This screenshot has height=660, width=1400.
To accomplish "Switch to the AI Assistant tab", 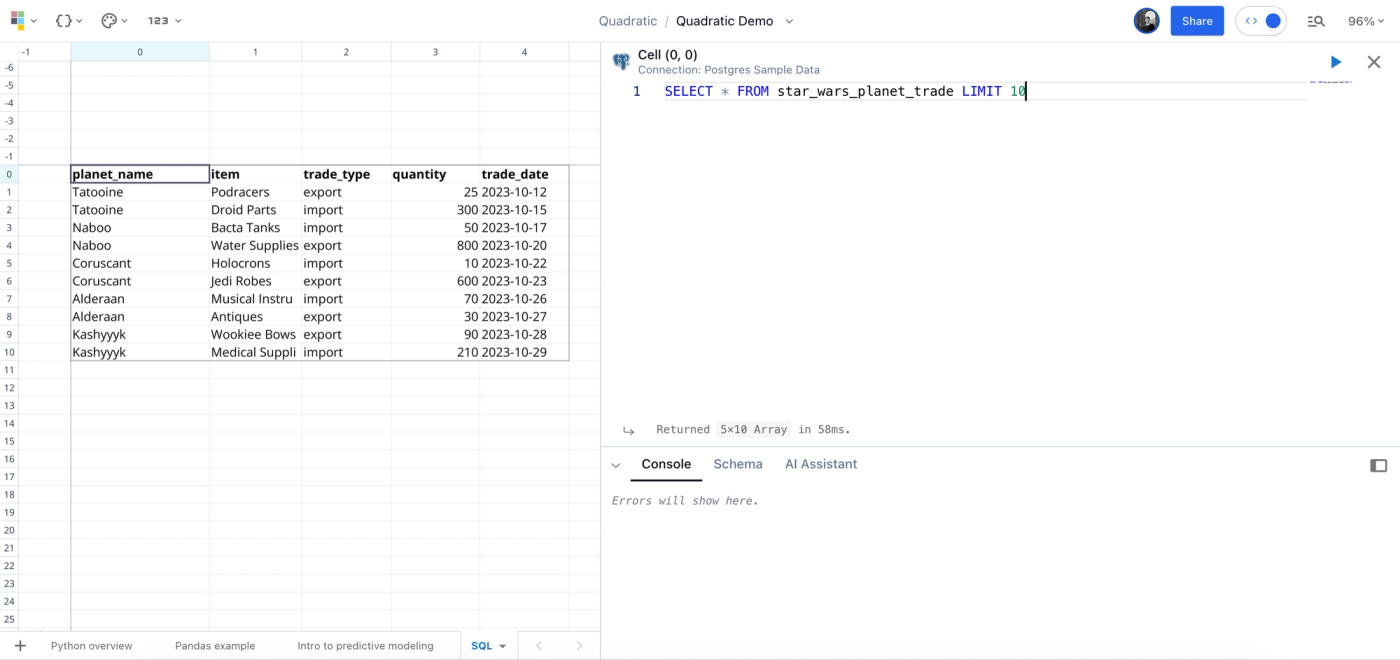I will pyautogui.click(x=821, y=464).
